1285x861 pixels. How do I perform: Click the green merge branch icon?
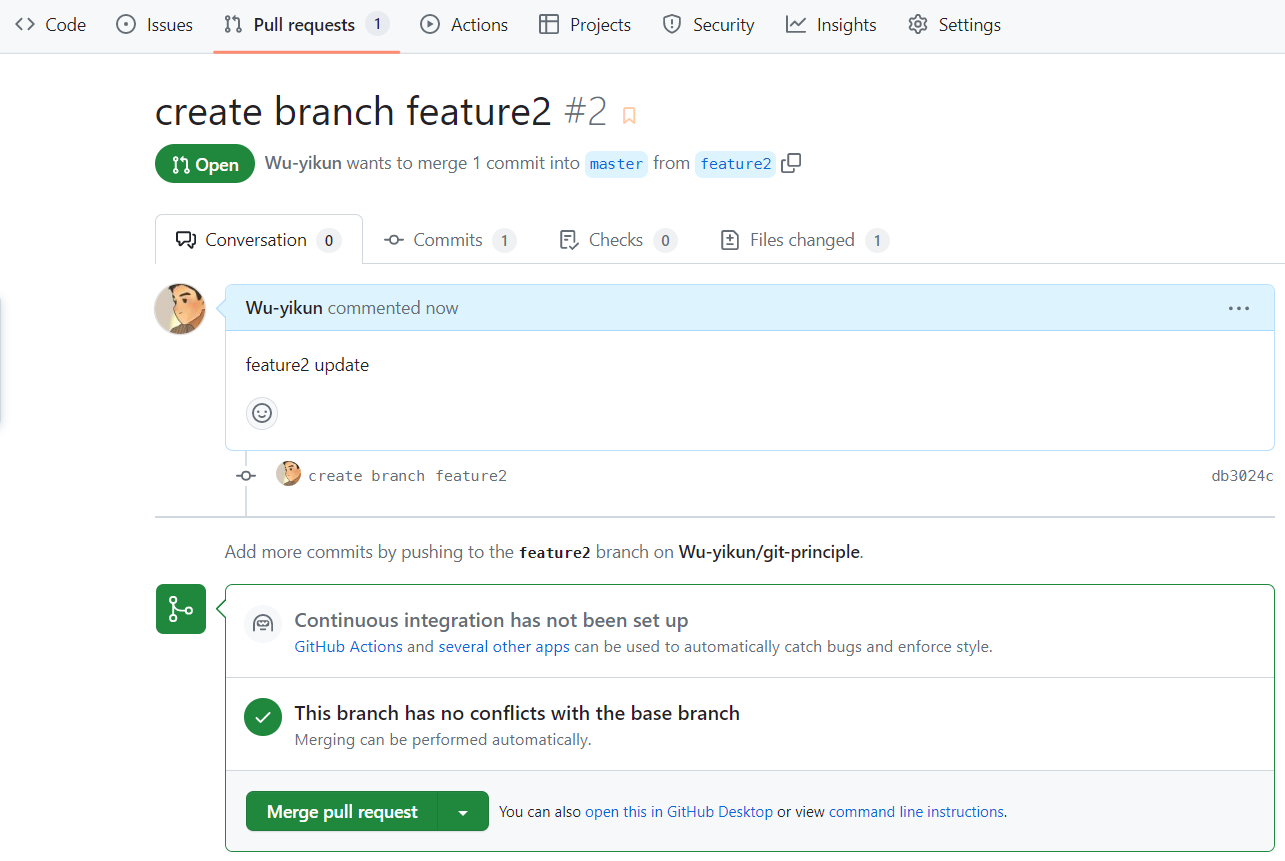181,609
